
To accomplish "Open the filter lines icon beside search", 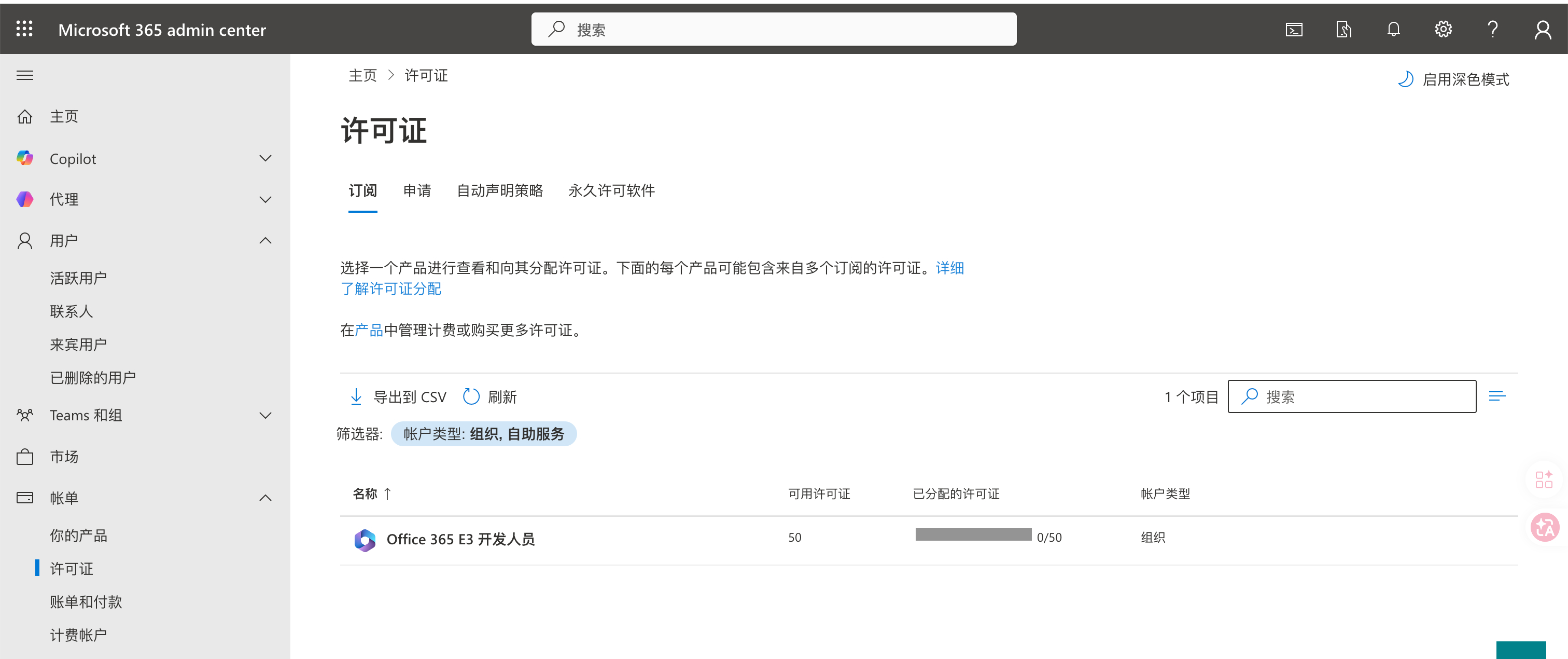I will (x=1497, y=396).
